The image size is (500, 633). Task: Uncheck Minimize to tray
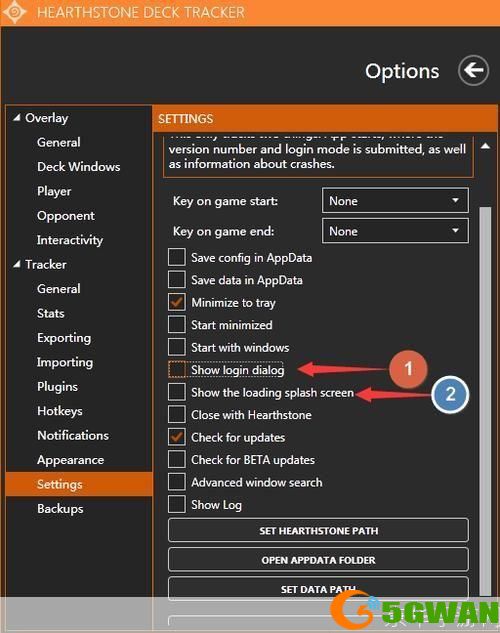(x=177, y=302)
